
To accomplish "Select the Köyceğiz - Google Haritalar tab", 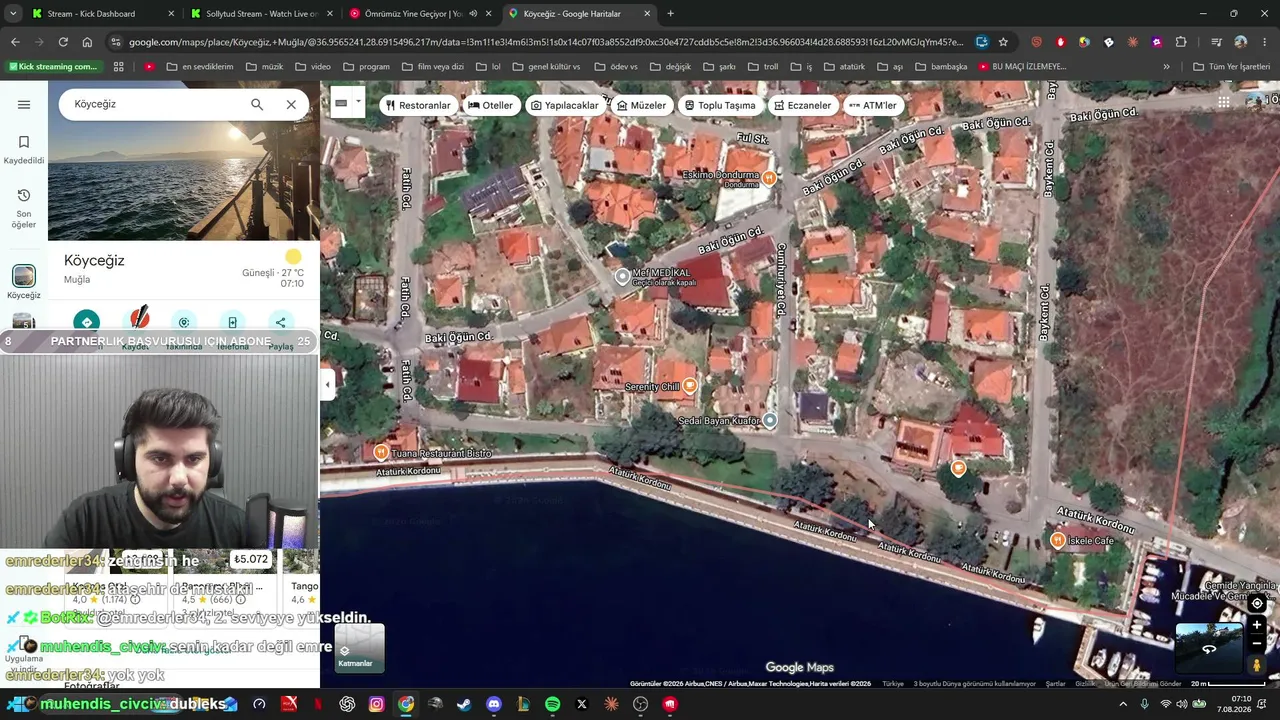I will coord(580,14).
